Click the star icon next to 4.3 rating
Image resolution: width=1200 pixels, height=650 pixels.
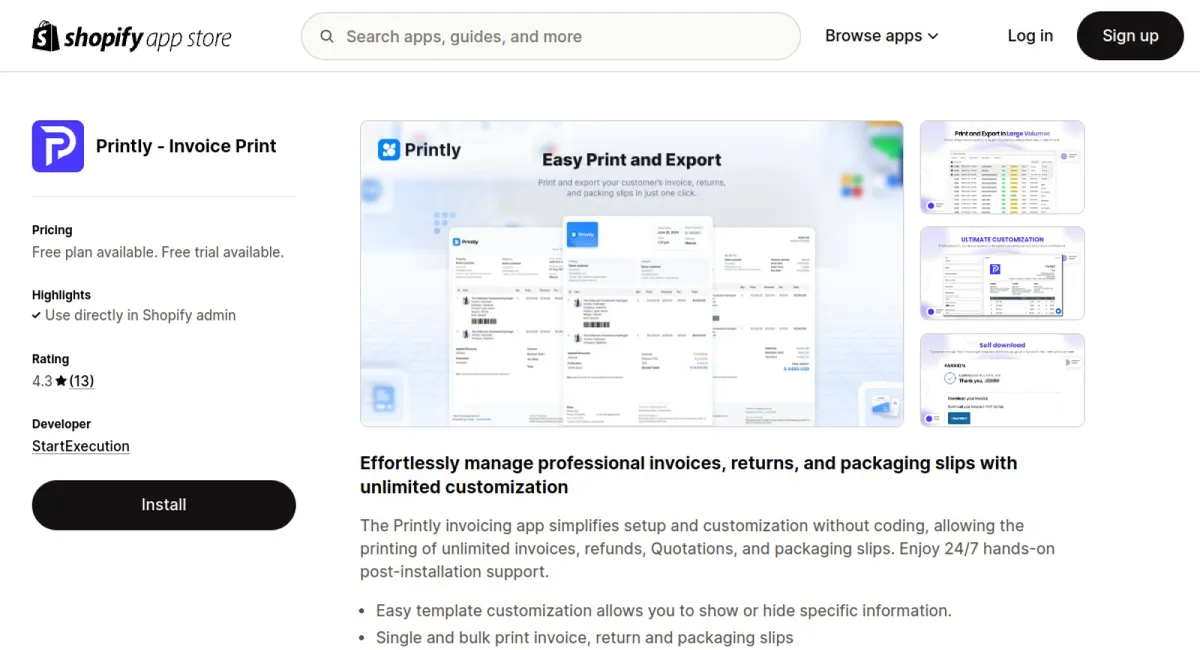[x=61, y=381]
